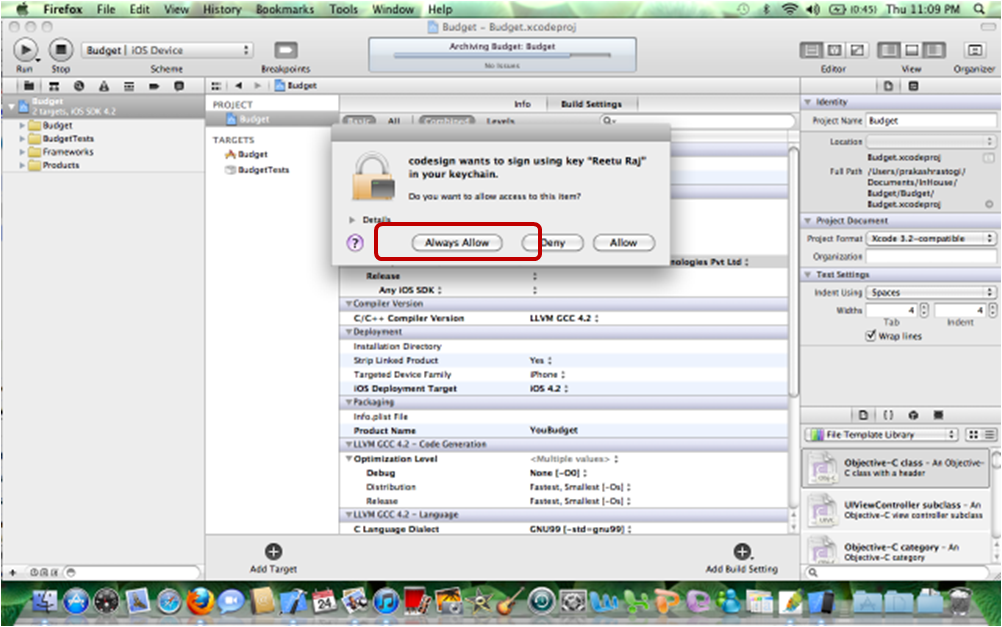Open the Tools menu
Image resolution: width=1002 pixels, height=627 pixels.
point(343,9)
